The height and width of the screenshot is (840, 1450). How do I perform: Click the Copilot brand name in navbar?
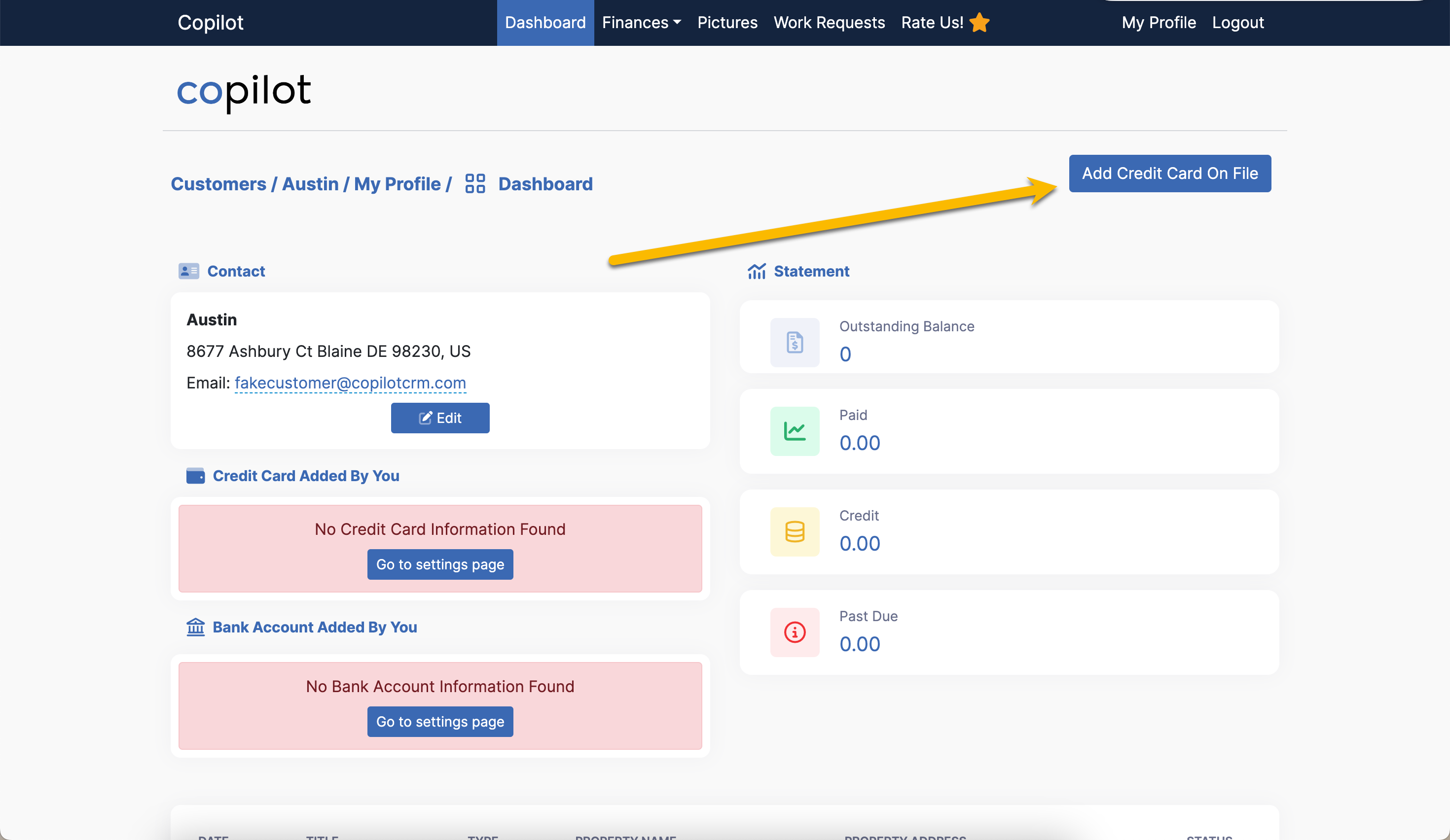click(x=211, y=22)
